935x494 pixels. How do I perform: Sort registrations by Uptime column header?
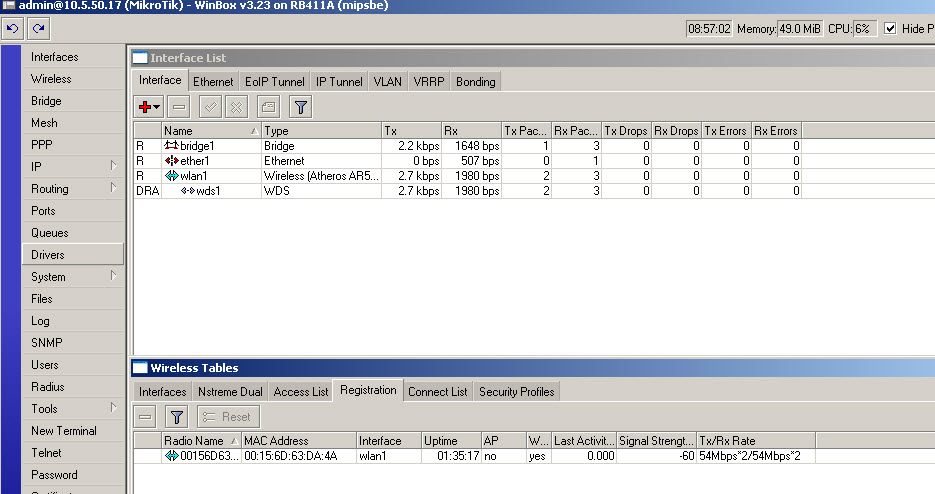tap(451, 441)
